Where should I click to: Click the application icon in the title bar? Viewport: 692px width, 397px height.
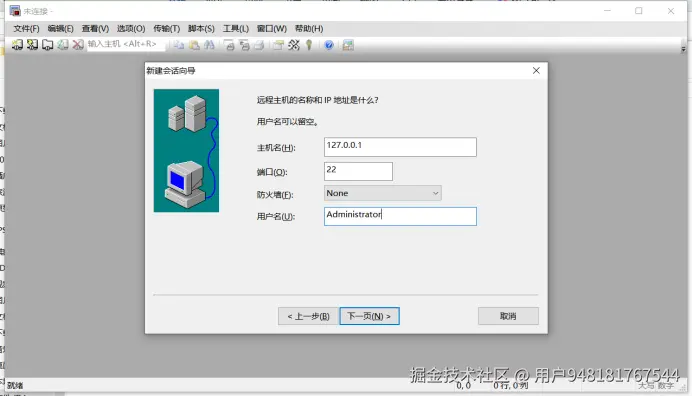[x=15, y=11]
